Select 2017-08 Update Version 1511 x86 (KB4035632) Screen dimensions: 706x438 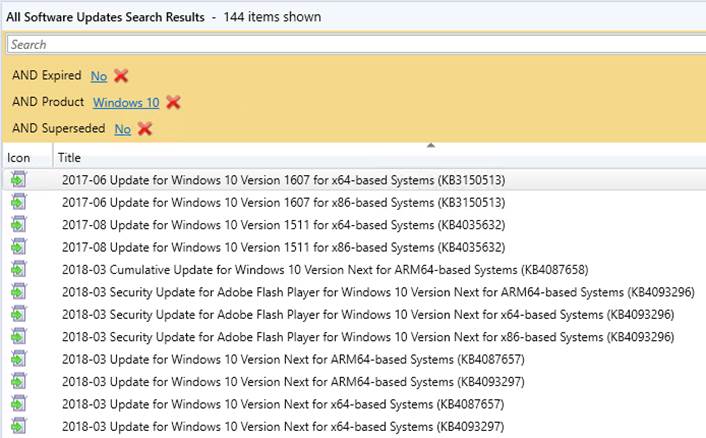284,247
